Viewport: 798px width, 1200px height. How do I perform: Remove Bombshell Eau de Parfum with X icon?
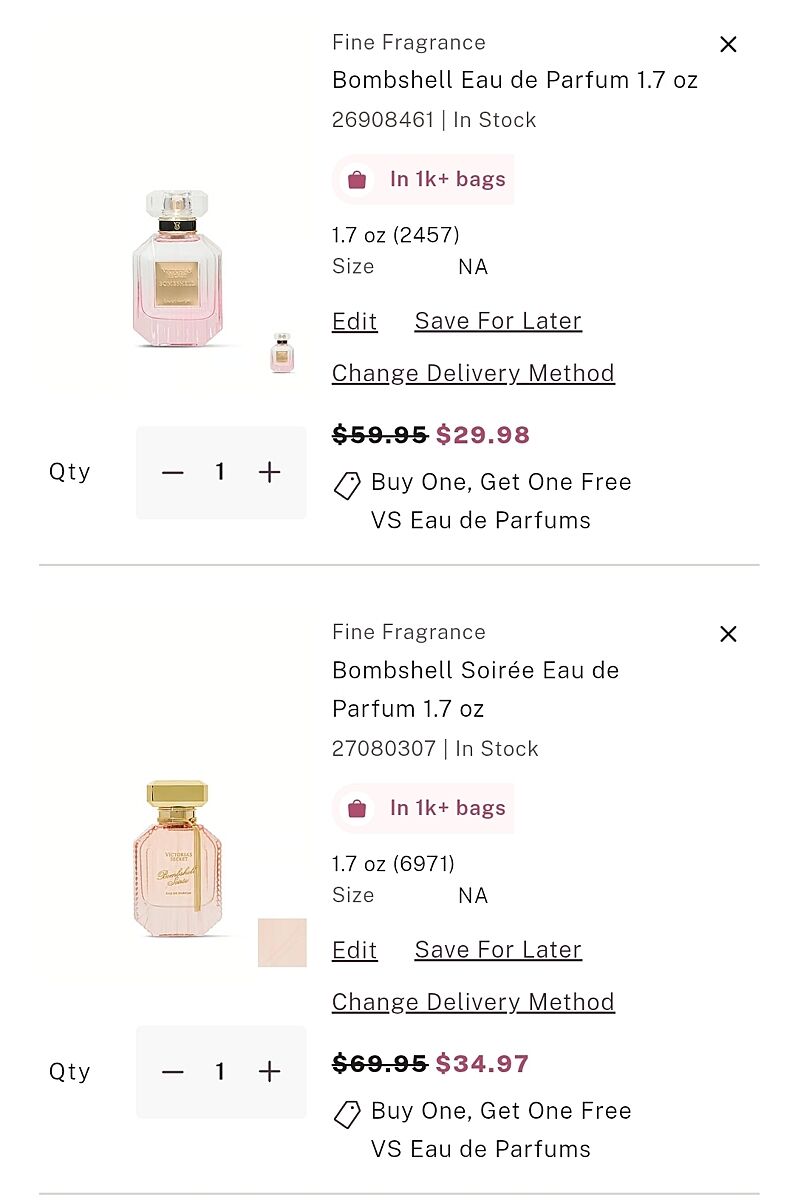(728, 44)
